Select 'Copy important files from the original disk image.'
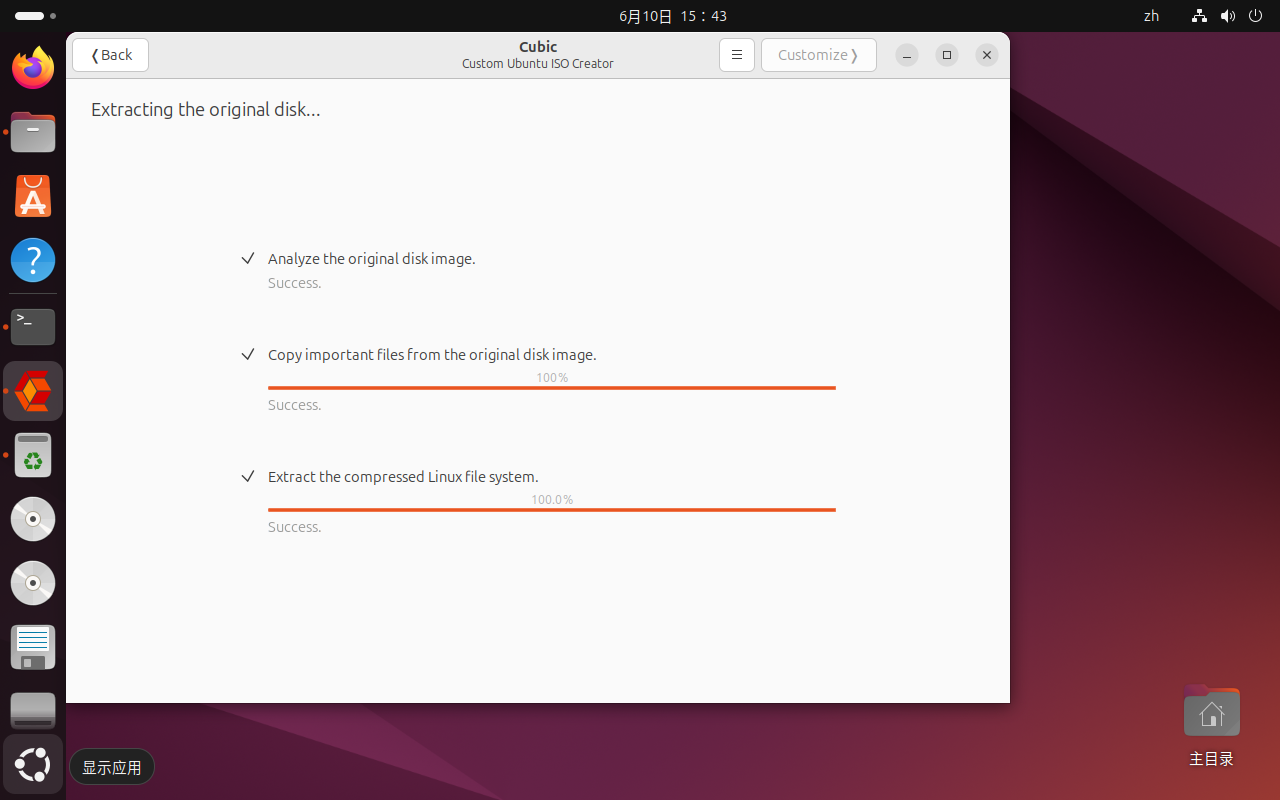The image size is (1280, 800). click(432, 355)
